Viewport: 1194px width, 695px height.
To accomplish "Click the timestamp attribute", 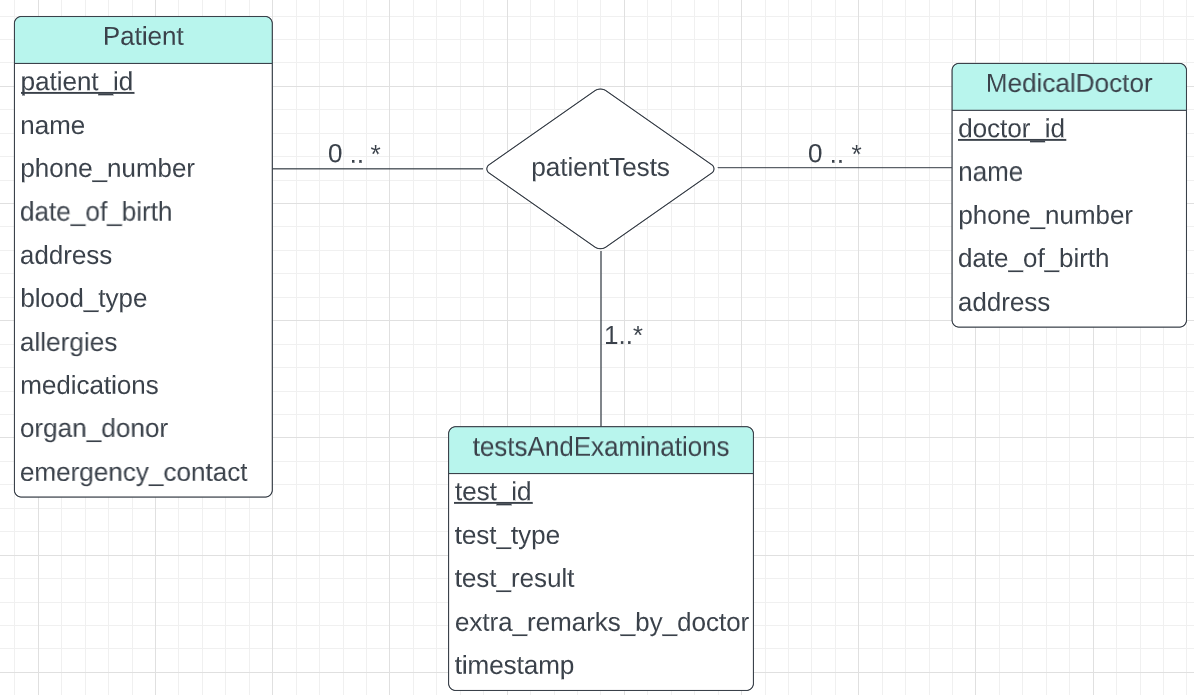I will point(514,666).
